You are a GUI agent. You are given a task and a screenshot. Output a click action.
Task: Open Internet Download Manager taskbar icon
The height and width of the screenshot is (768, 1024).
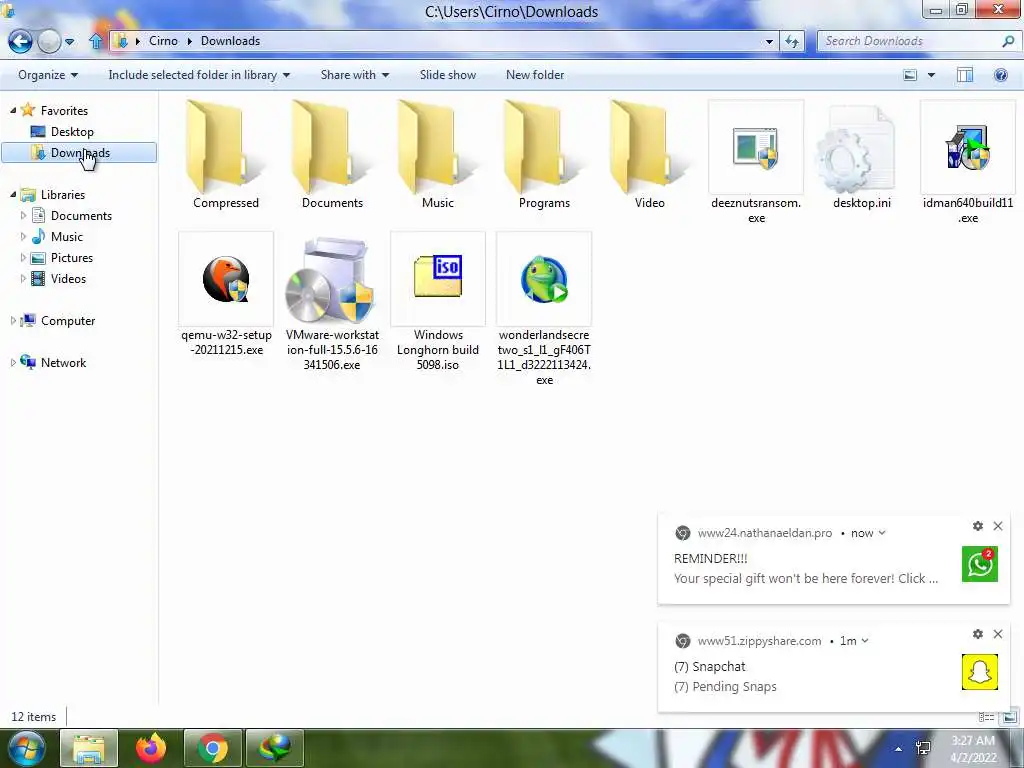point(275,748)
